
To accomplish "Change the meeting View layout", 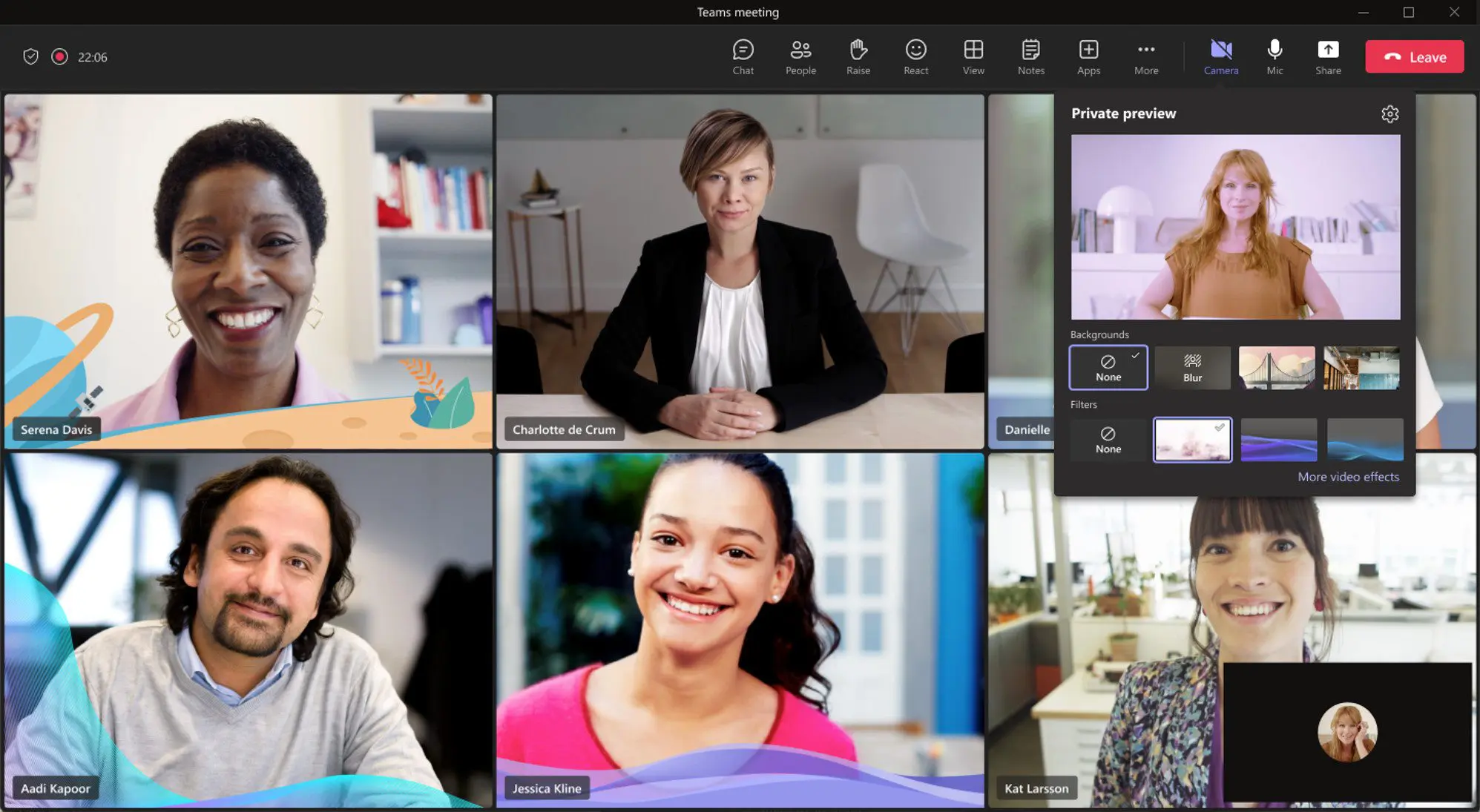I will click(x=973, y=56).
